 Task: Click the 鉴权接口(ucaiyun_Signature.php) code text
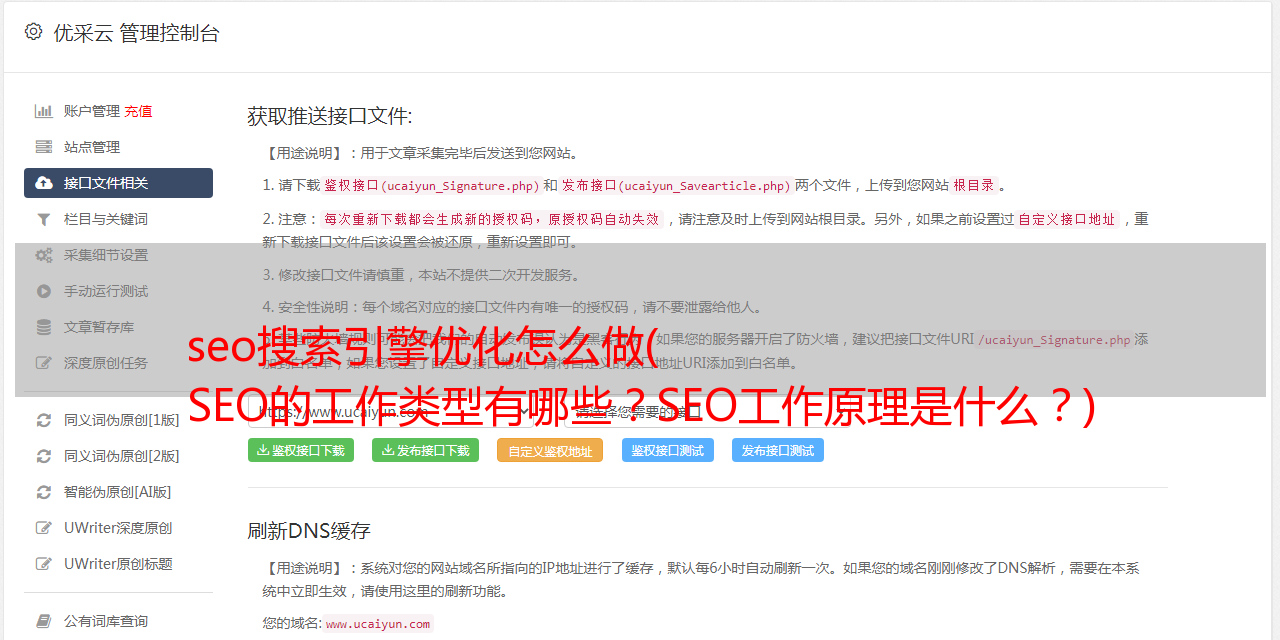[x=431, y=185]
